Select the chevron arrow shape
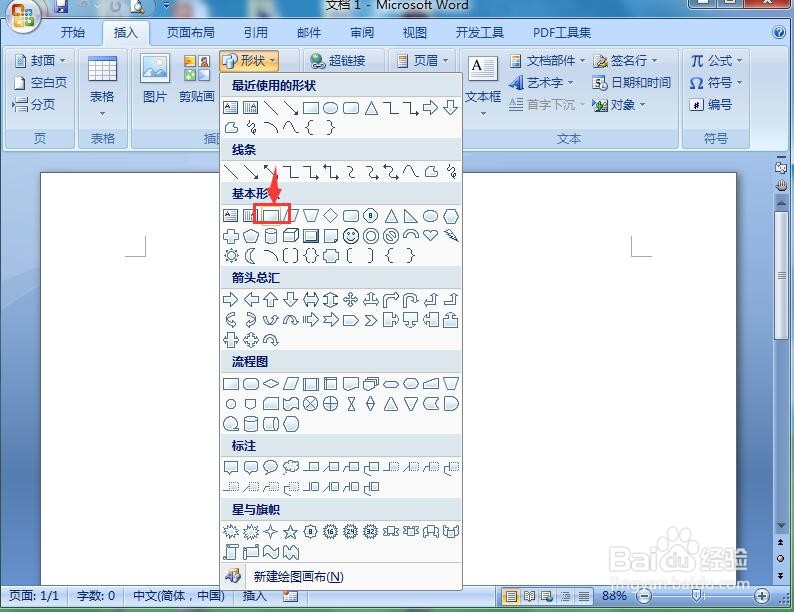The image size is (794, 612). point(371,320)
